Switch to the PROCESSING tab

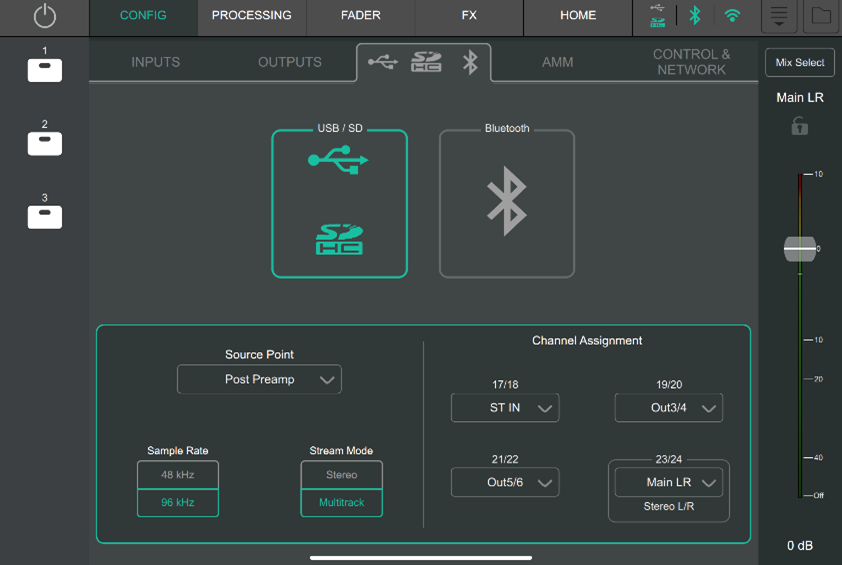point(252,16)
